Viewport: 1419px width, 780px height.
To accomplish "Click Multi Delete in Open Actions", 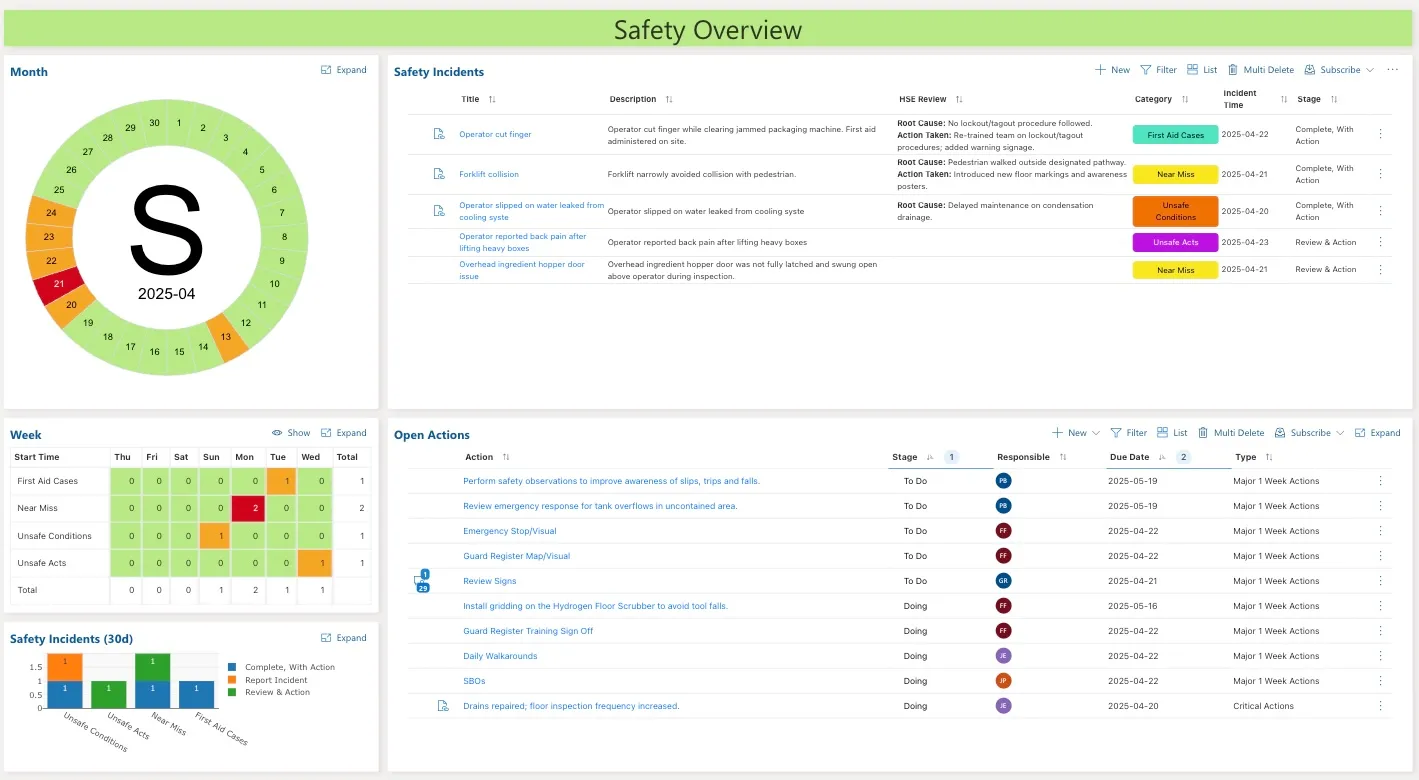I will 1230,433.
